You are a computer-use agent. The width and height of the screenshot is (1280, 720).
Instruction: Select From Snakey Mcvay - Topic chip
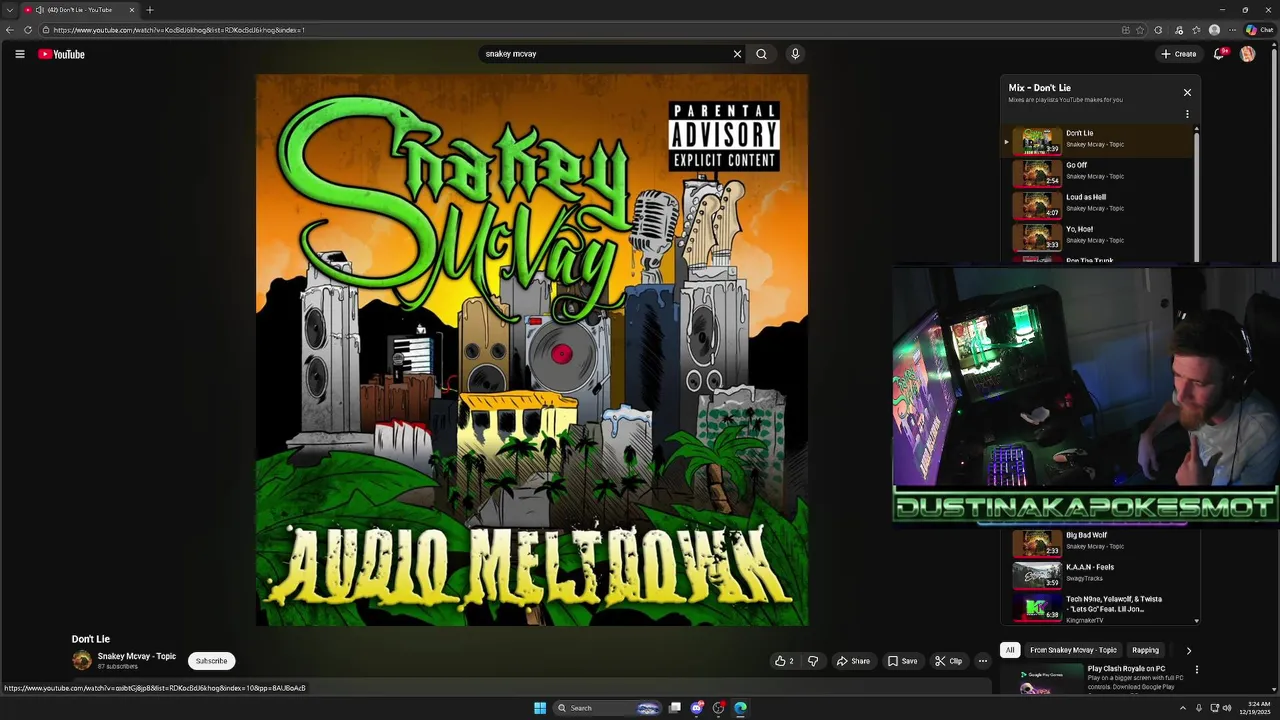pos(1073,650)
